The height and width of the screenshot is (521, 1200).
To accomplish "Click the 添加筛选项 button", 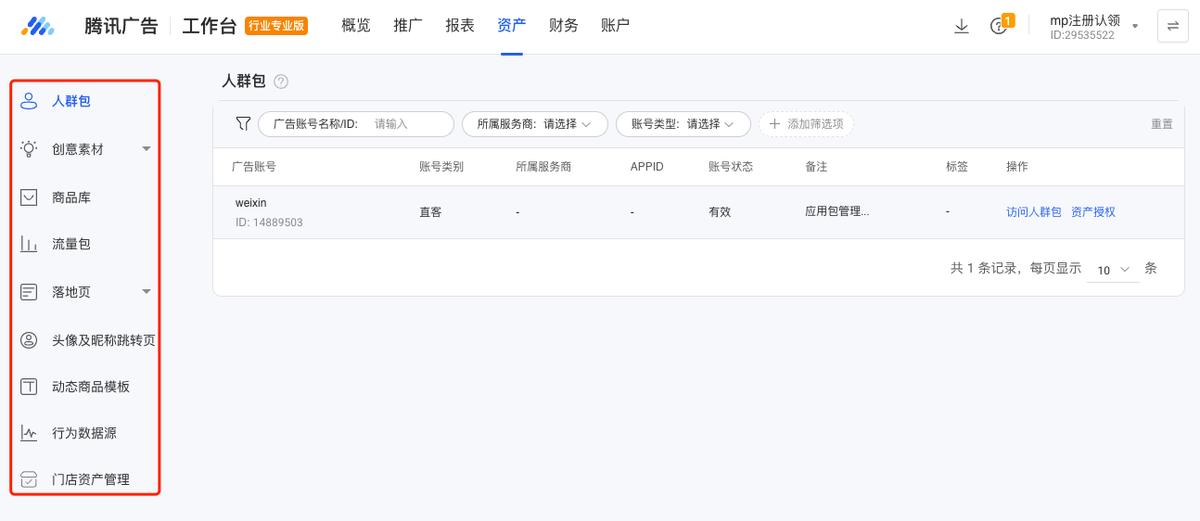I will coord(806,124).
